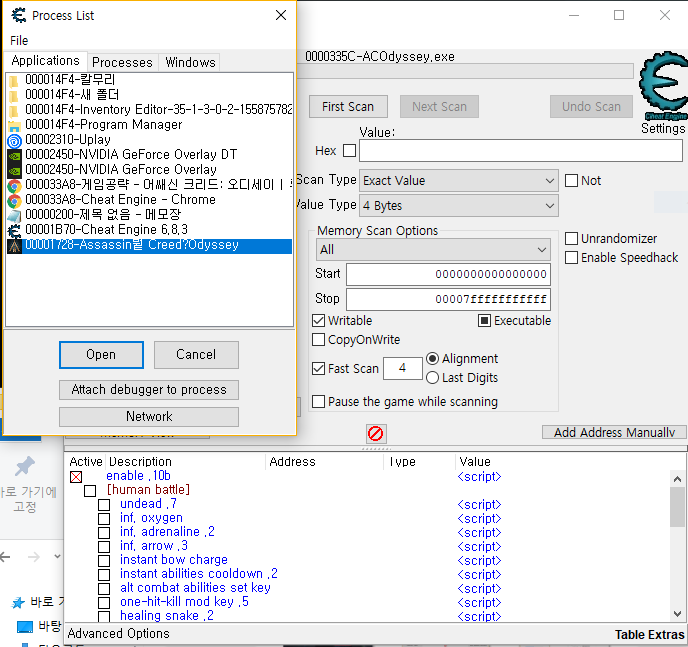688x647 pixels.
Task: Open the Explorer history dropdown chevron
Action: [x=57, y=557]
